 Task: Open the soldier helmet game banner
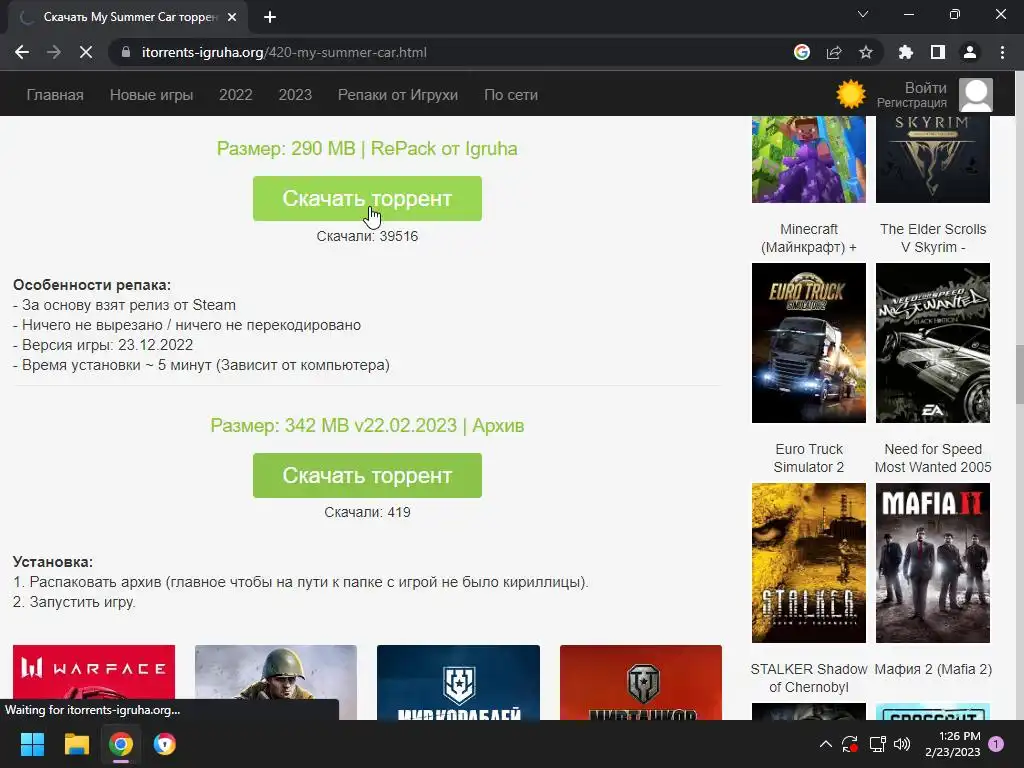[276, 682]
